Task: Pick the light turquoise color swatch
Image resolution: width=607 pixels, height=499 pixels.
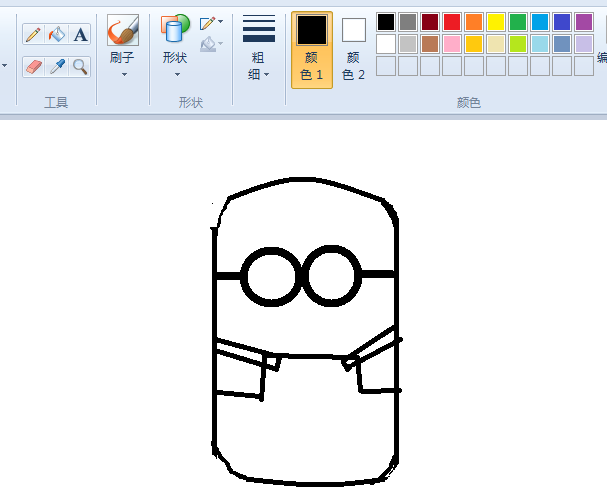Action: [540, 44]
